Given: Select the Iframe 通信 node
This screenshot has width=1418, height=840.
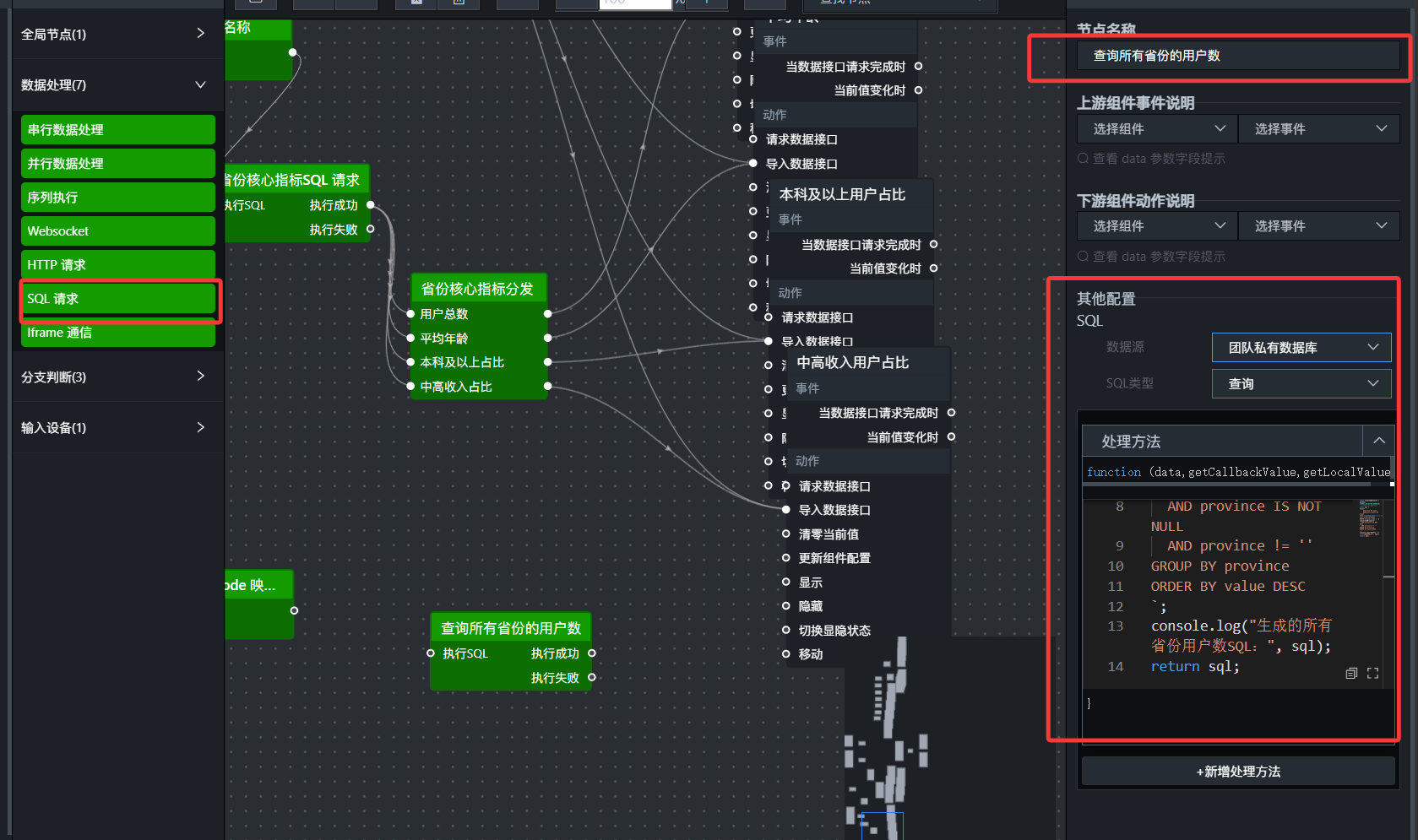Looking at the screenshot, I should click(x=118, y=334).
